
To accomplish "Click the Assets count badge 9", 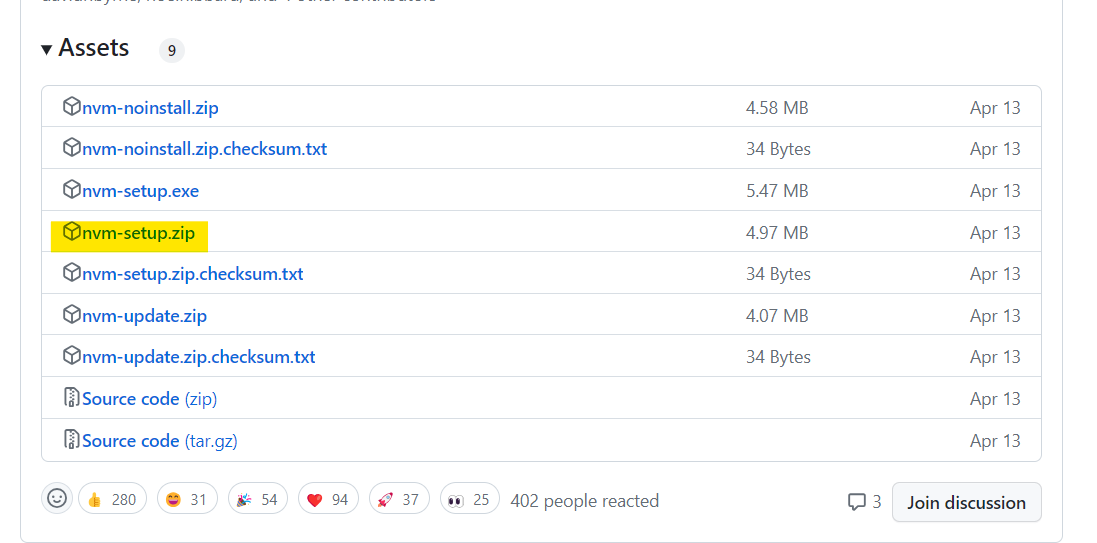I will point(171,51).
